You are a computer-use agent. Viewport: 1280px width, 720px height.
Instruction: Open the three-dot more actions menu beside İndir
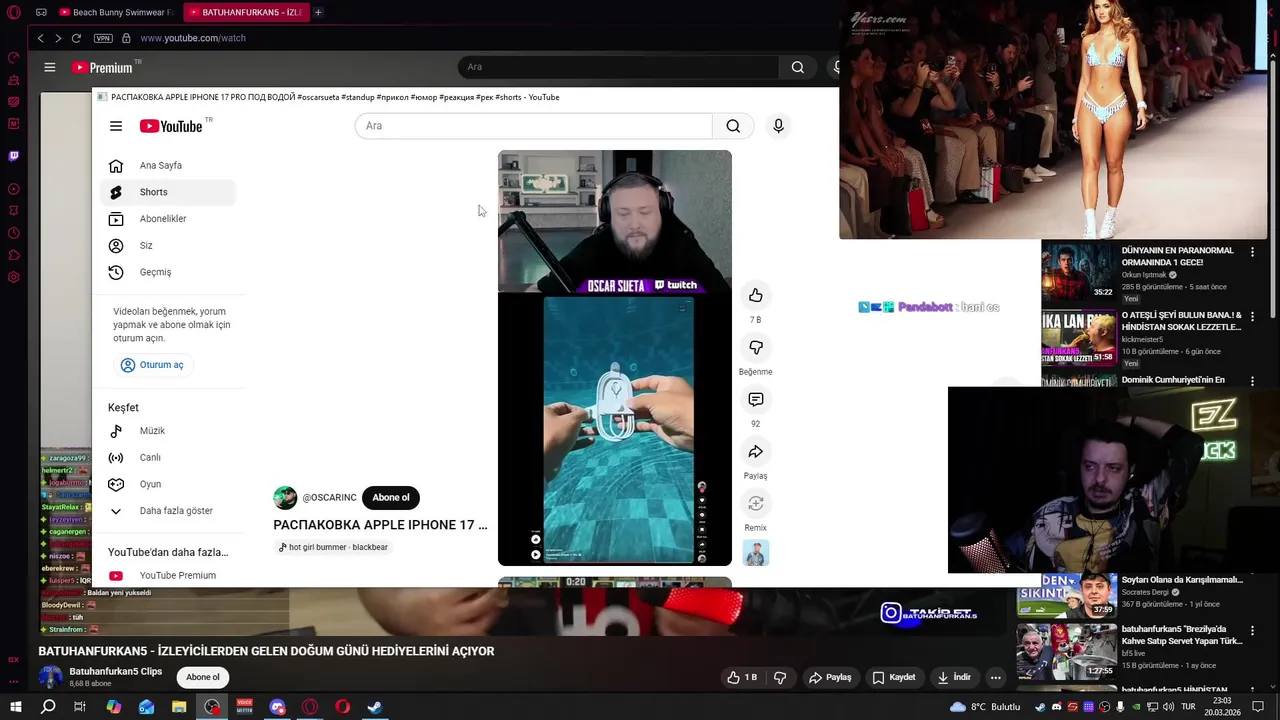995,677
